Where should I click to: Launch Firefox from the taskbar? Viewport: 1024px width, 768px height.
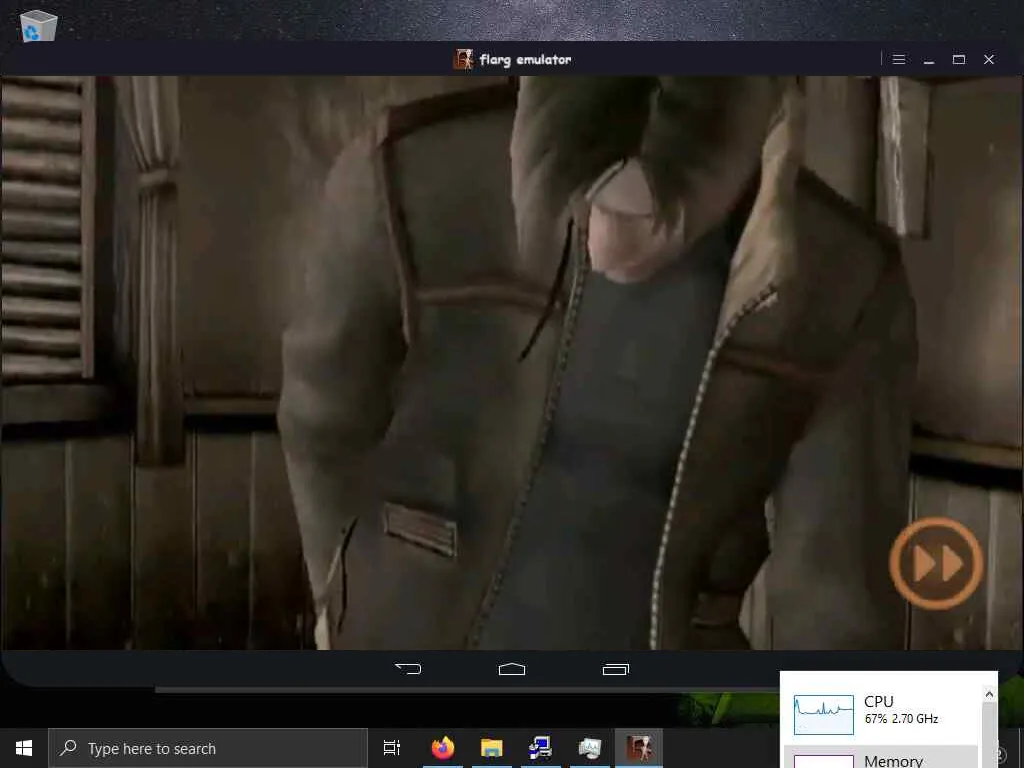[443, 748]
